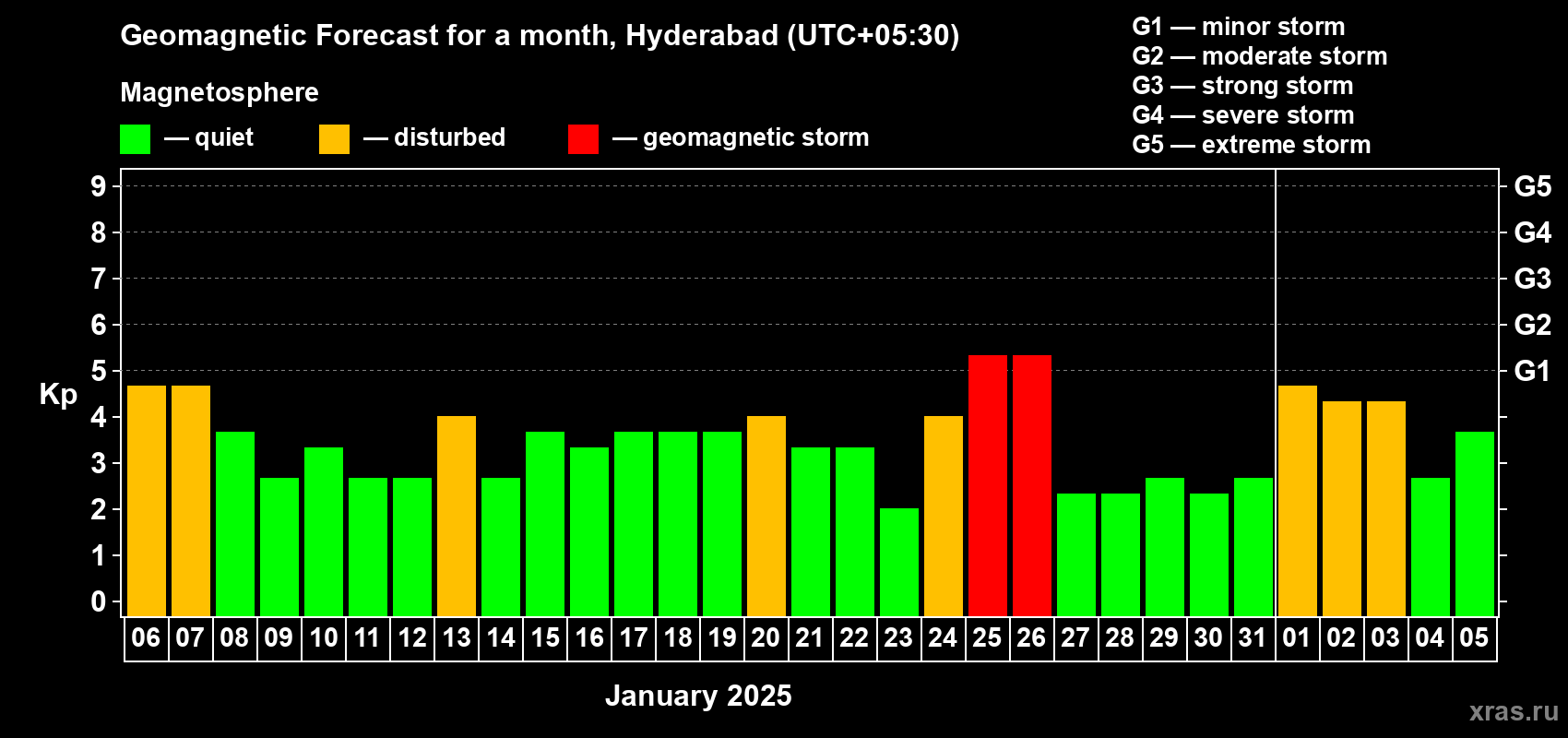Click 'G2 — moderate storm' legend text
This screenshot has height=738, width=1568.
point(1260,56)
